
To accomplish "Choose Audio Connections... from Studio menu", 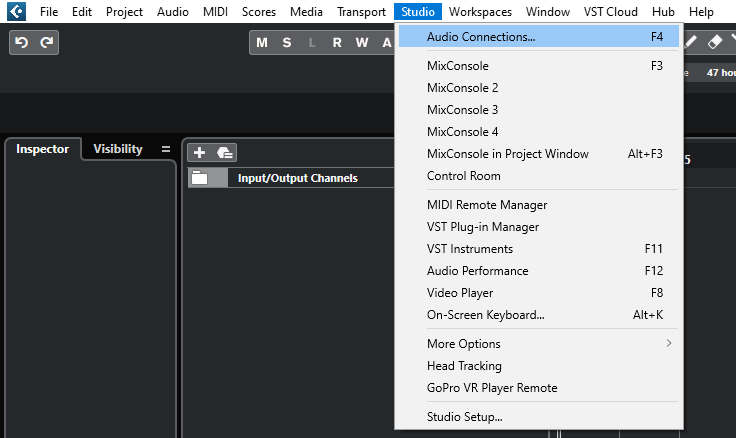I will (539, 37).
